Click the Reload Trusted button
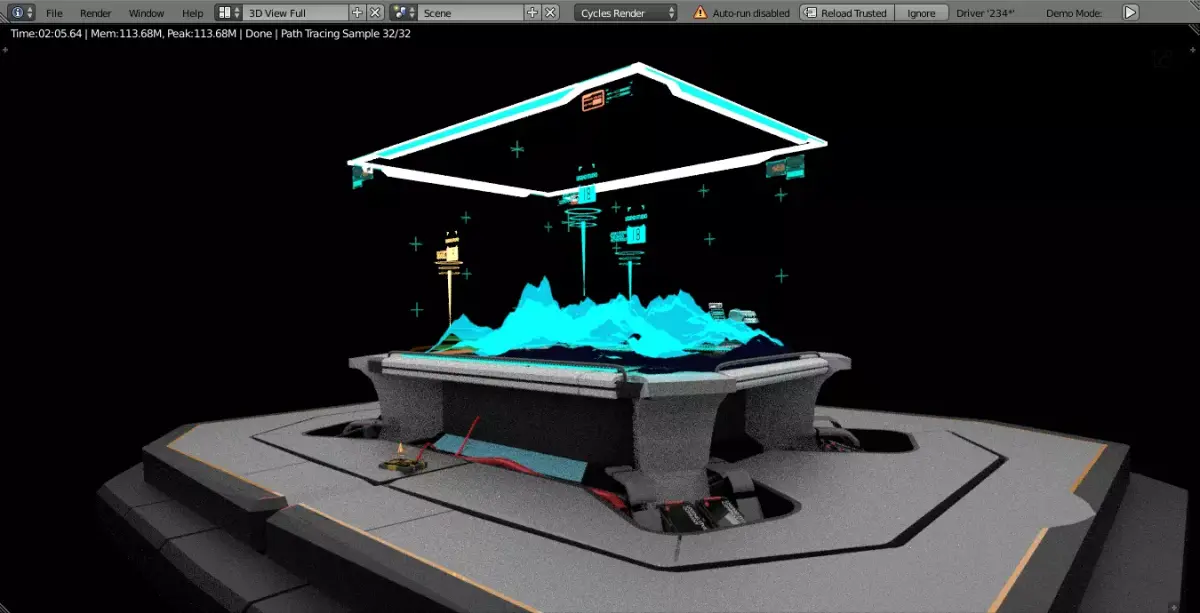 point(845,13)
